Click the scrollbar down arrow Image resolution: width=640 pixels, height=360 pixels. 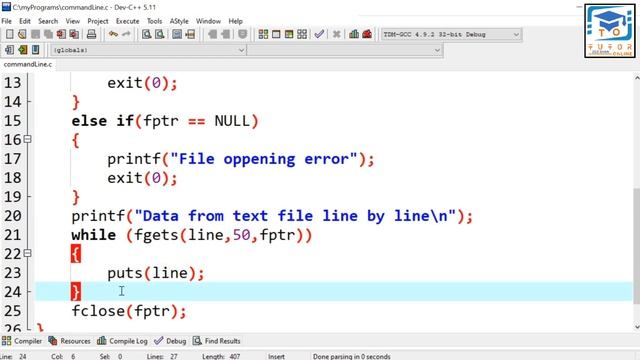coord(636,327)
